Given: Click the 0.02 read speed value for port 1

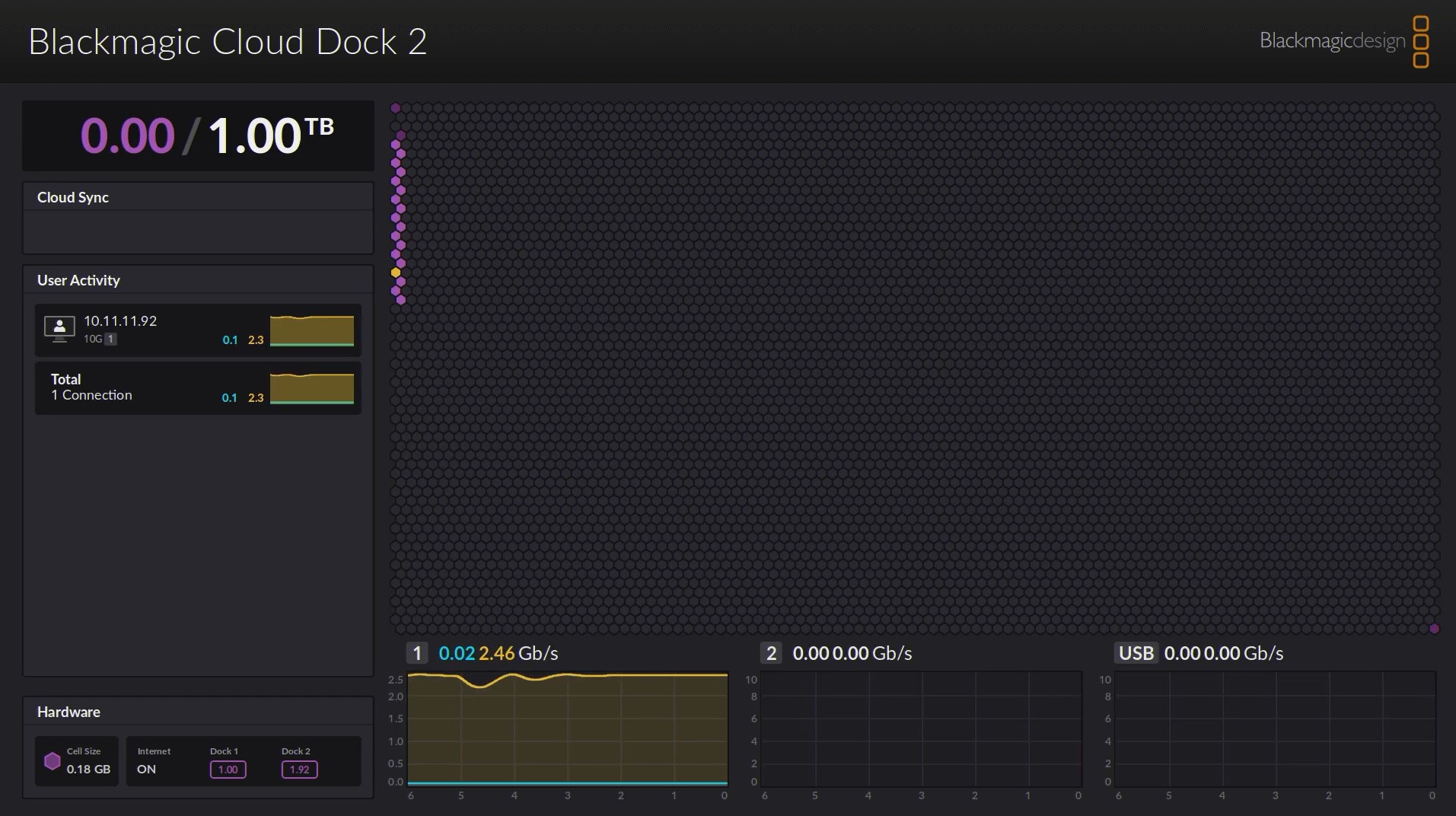Looking at the screenshot, I should pos(457,653).
